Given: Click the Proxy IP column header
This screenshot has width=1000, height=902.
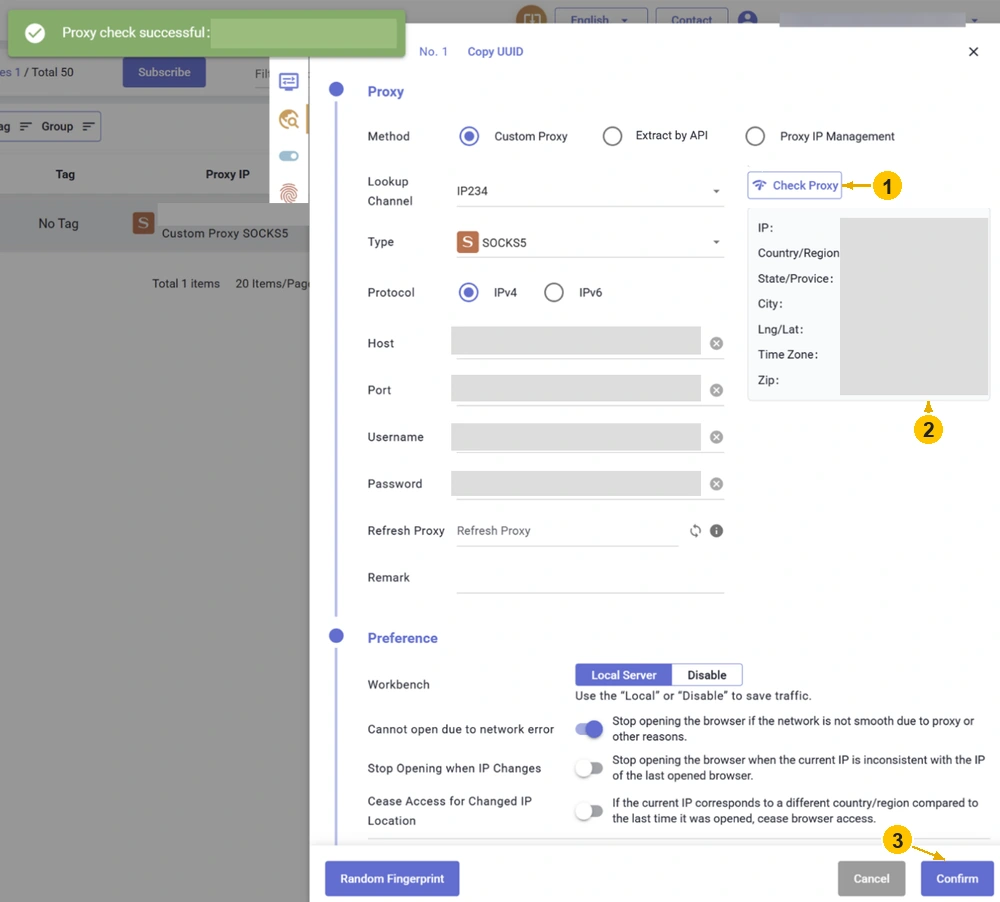Looking at the screenshot, I should 227,174.
